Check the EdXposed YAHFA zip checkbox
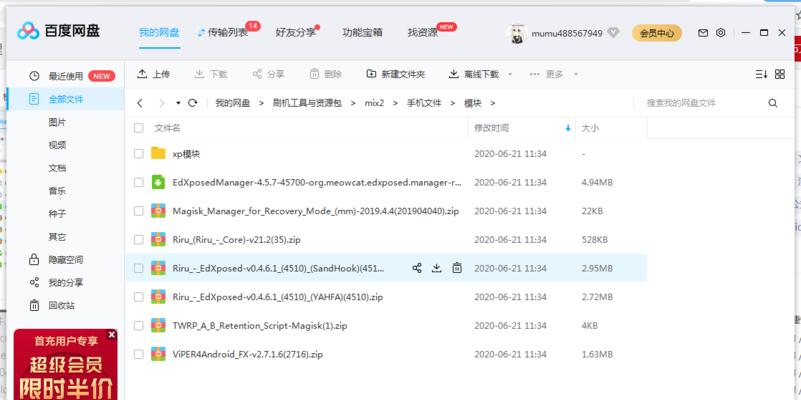Screen dimensions: 801x400 (x=138, y=297)
